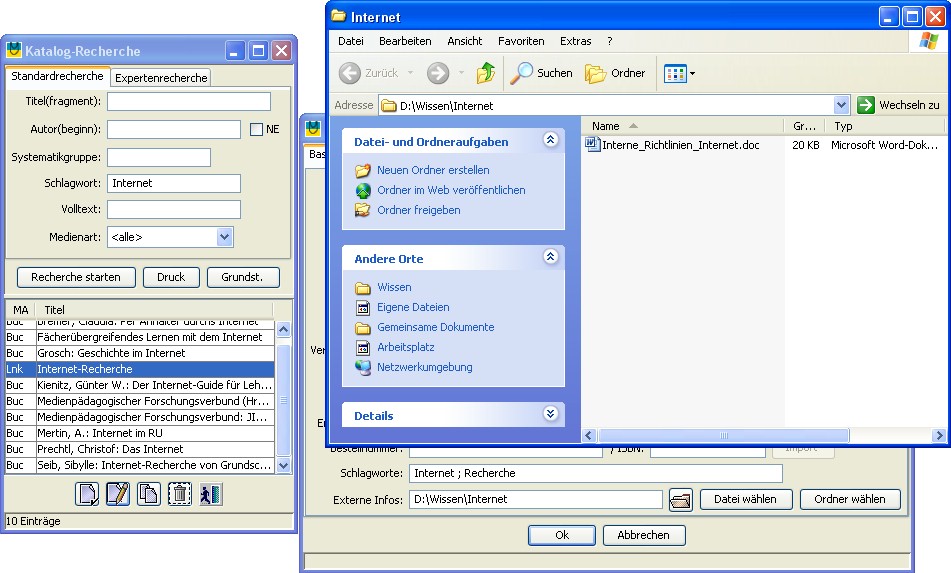951x573 pixels.
Task: Open Suchen search in Explorer toolbar
Action: 542,73
